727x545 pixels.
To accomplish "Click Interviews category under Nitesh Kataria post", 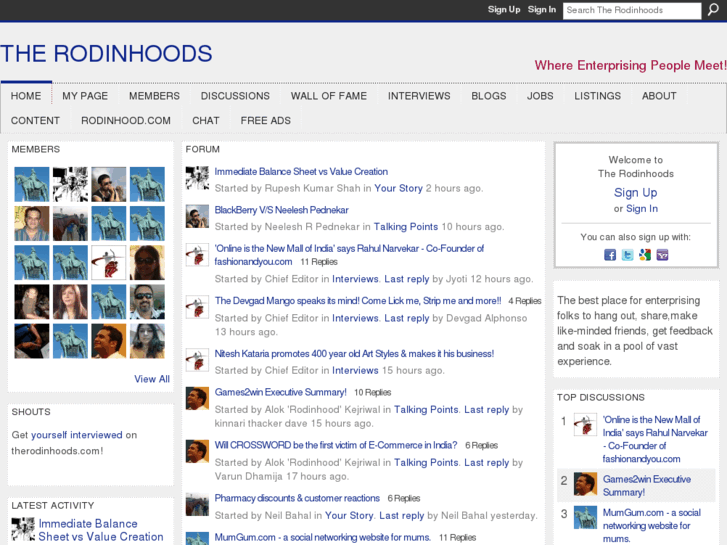I will click(355, 371).
